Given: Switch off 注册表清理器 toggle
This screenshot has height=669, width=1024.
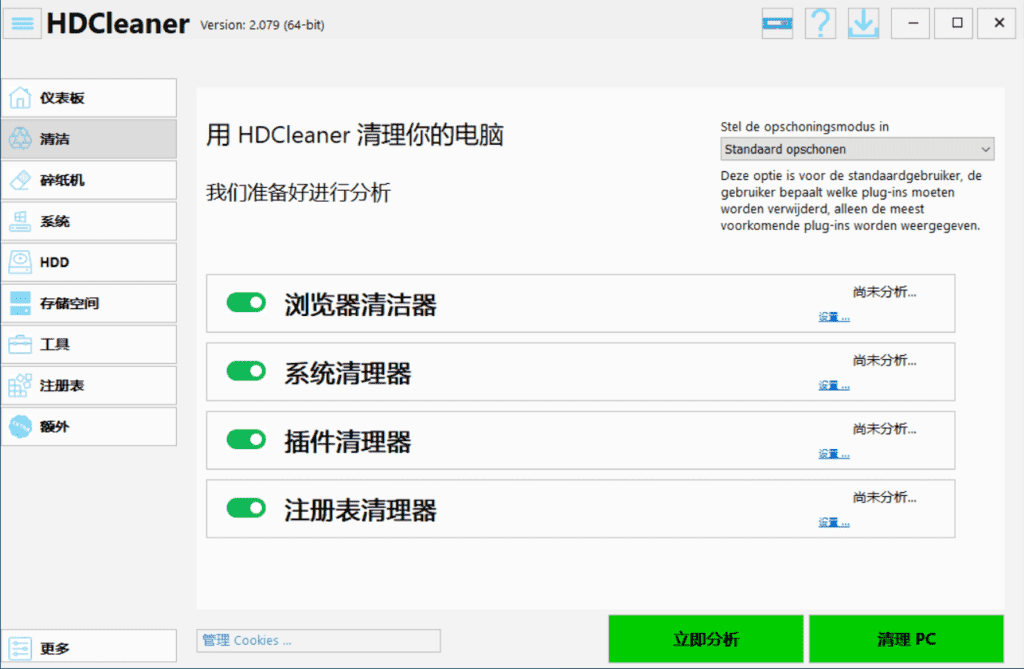Looking at the screenshot, I should (x=246, y=508).
